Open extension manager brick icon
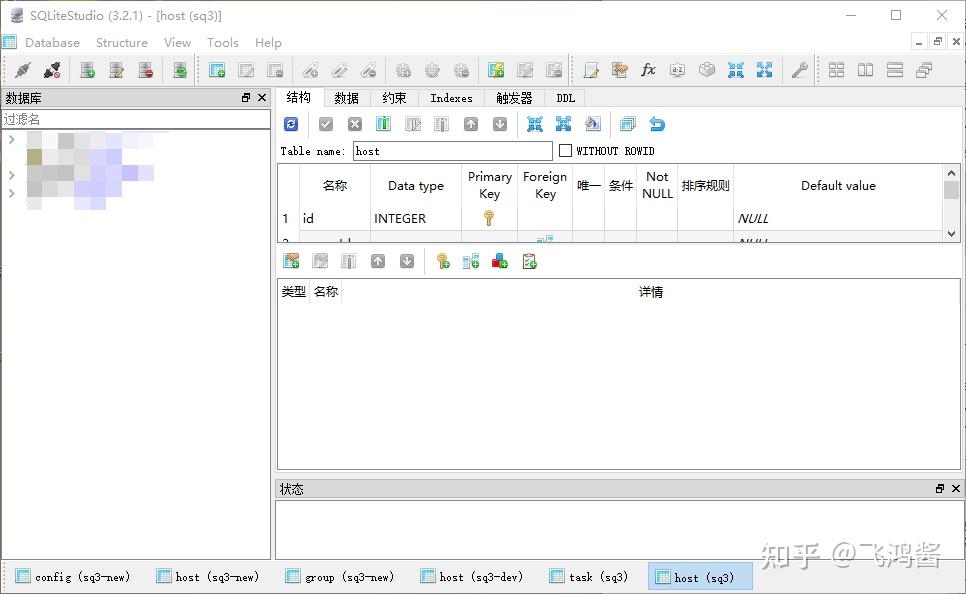This screenshot has height=594, width=966. point(707,70)
